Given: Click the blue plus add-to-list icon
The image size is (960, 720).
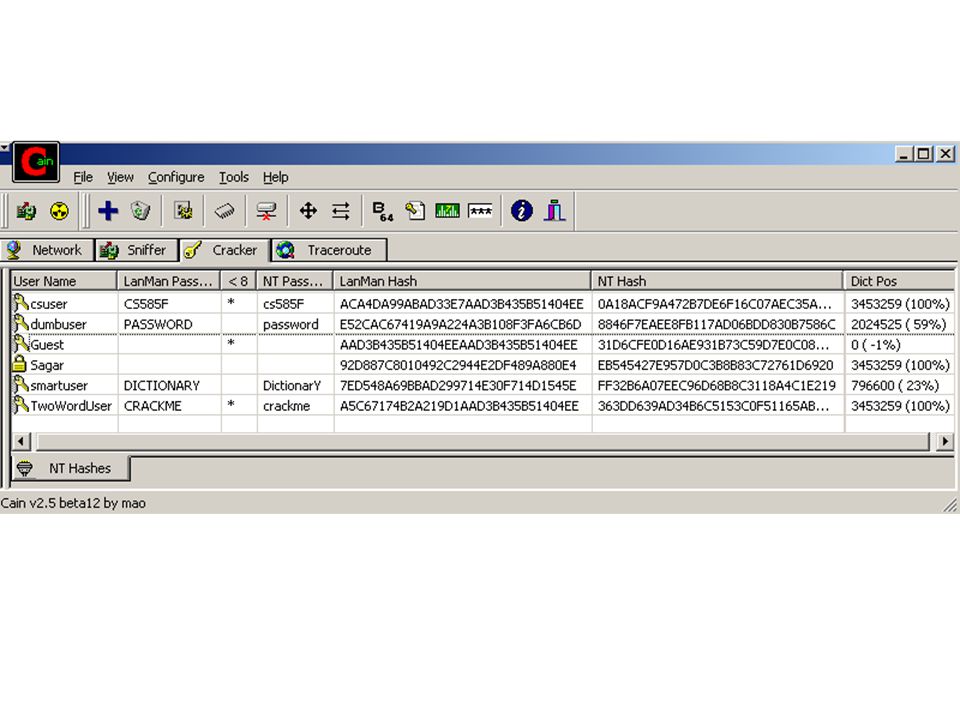Looking at the screenshot, I should coord(108,211).
